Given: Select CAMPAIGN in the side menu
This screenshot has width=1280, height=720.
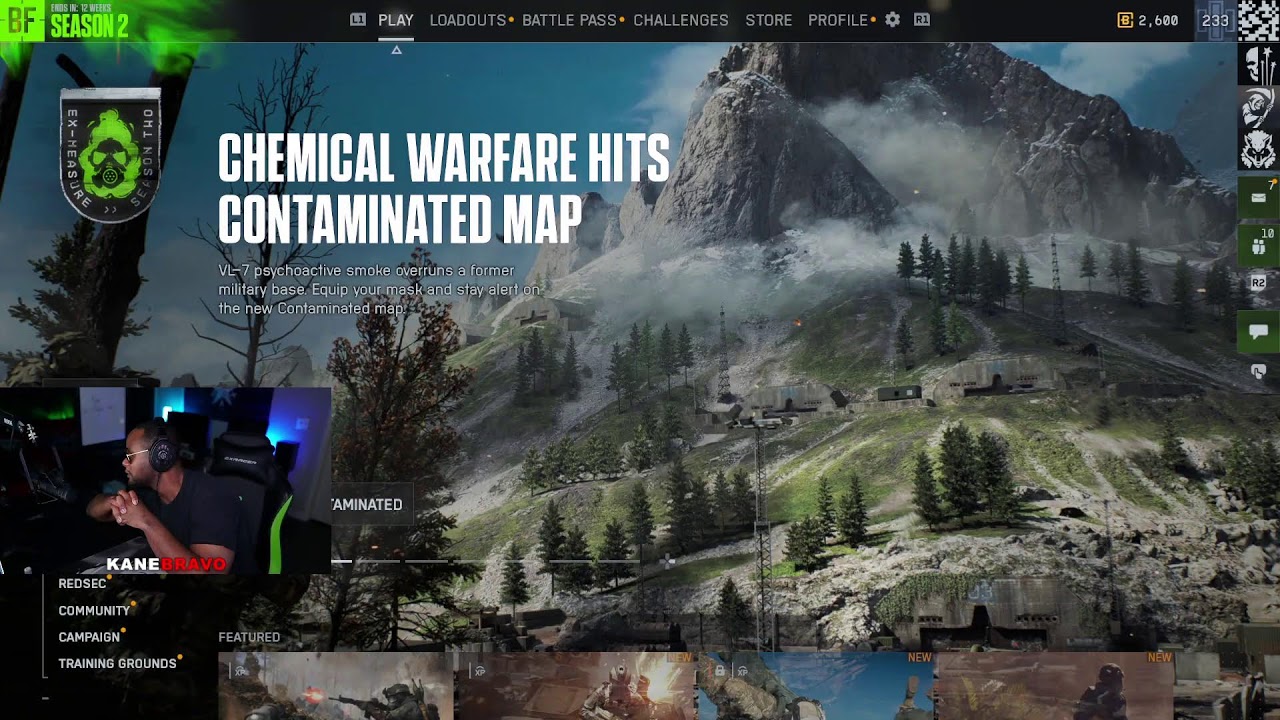Looking at the screenshot, I should pyautogui.click(x=89, y=637).
